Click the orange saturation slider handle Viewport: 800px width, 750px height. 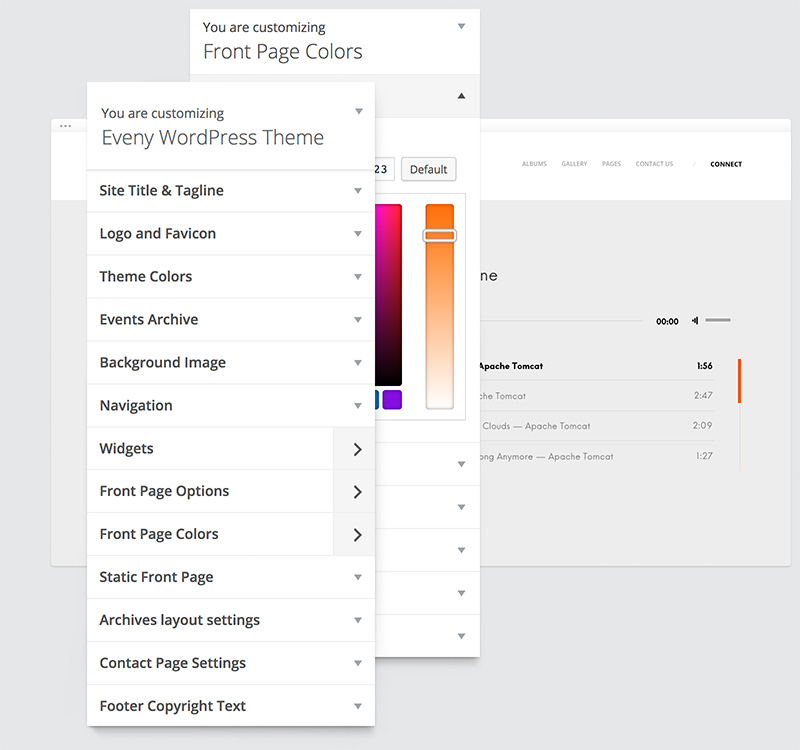tap(439, 235)
